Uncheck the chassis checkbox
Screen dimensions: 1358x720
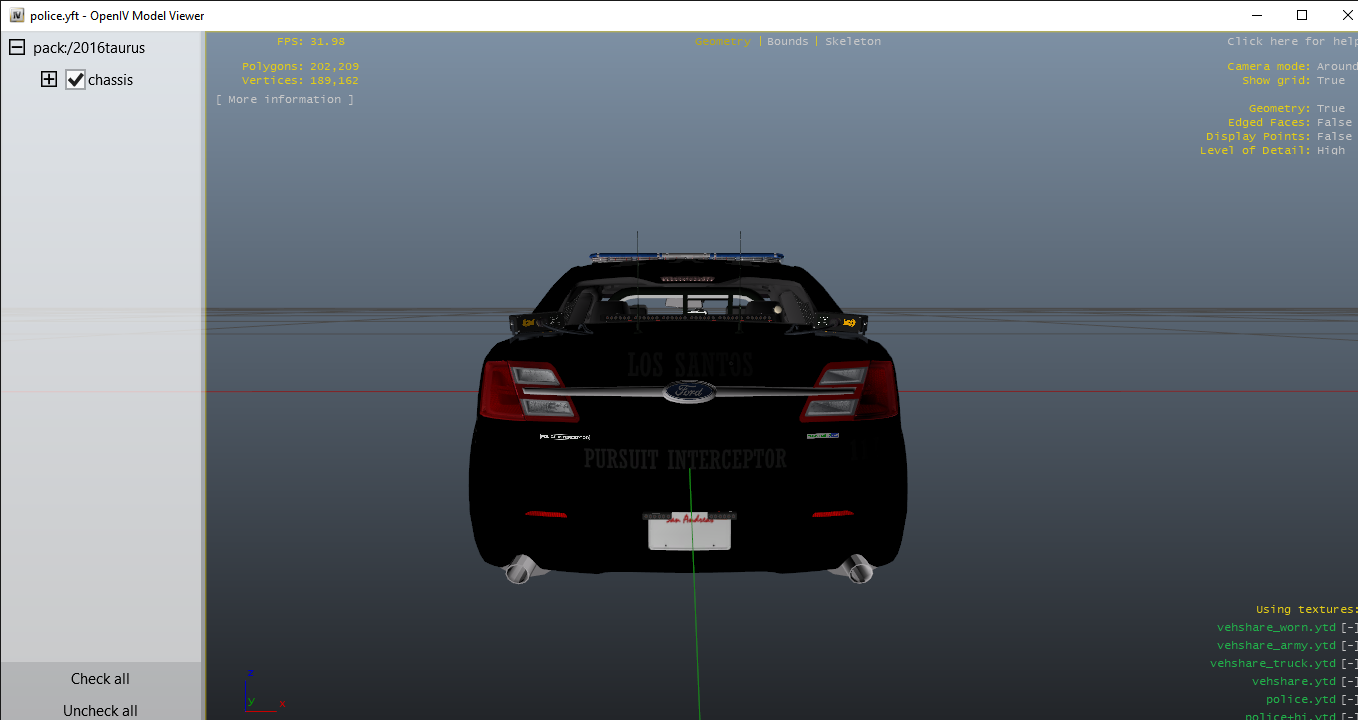click(76, 80)
